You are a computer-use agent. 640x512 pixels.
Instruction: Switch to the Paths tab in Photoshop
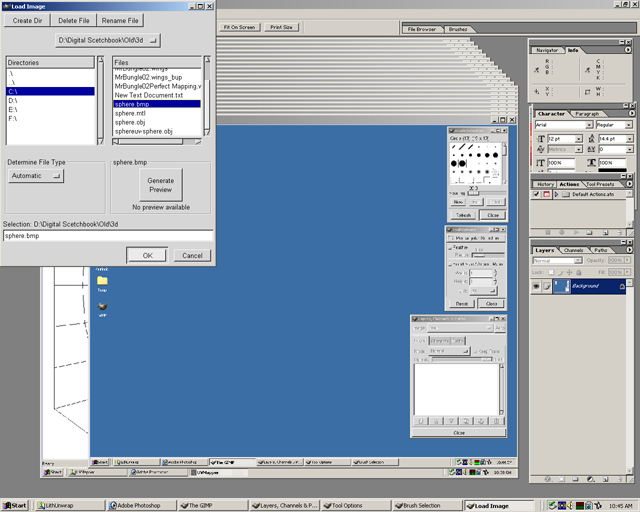(600, 250)
